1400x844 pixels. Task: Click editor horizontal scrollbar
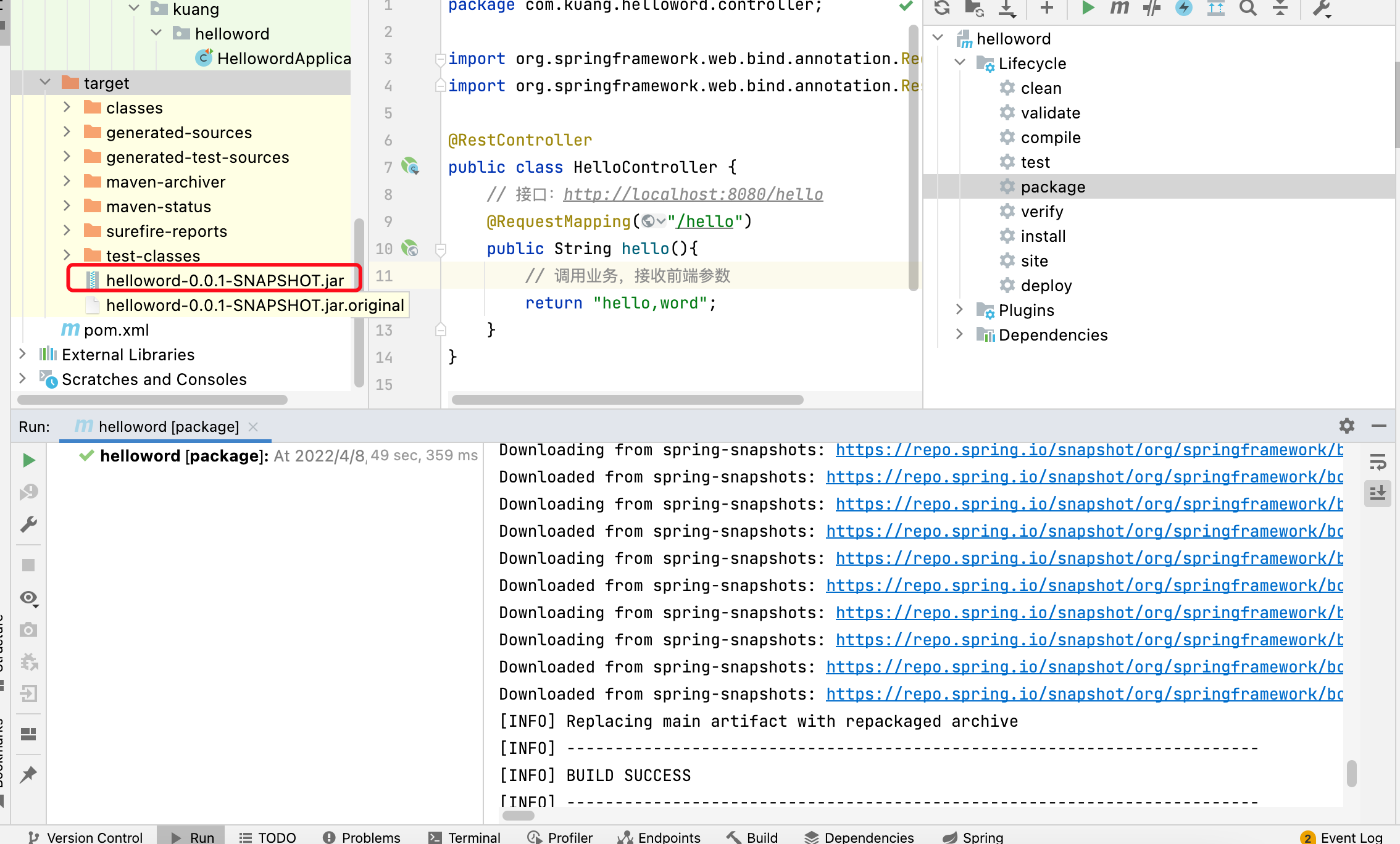click(x=627, y=400)
